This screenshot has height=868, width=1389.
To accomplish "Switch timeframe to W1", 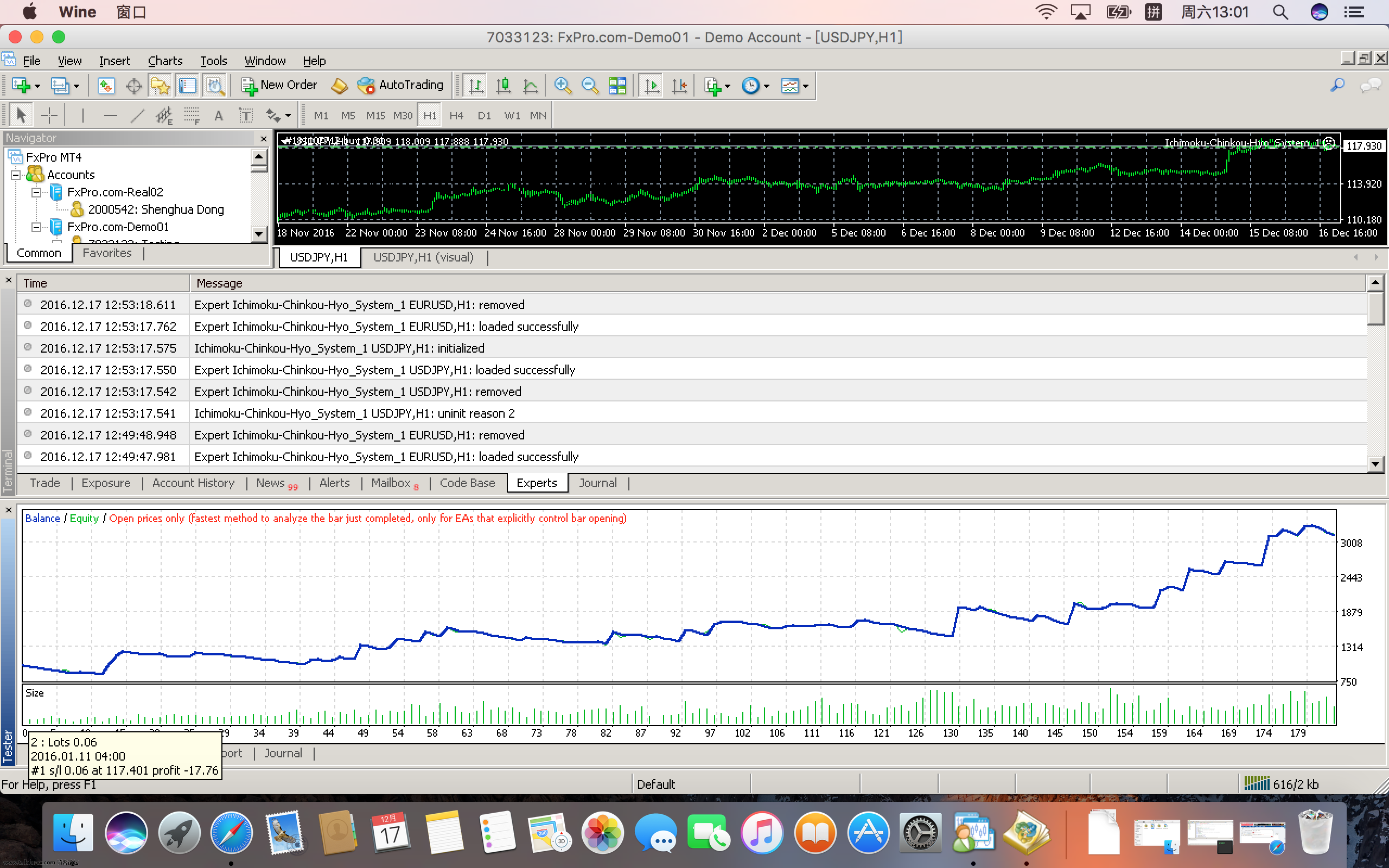I will (512, 116).
